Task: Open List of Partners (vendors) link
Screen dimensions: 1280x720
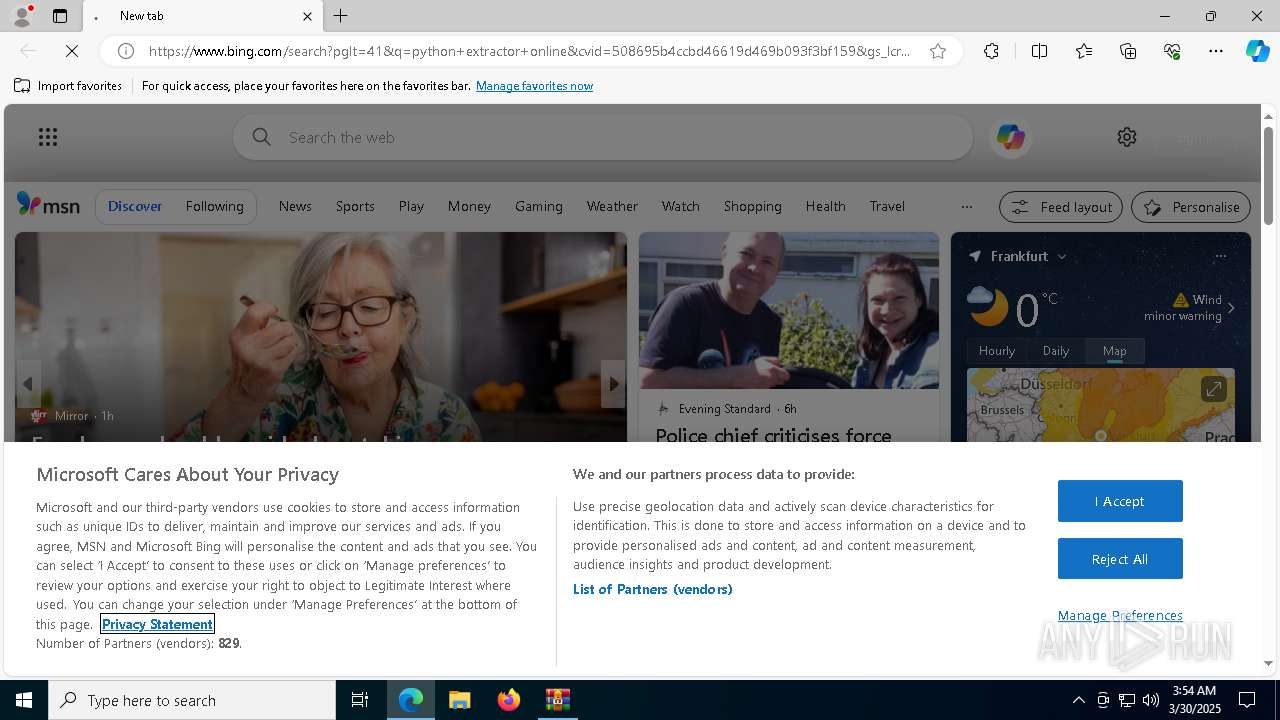Action: pos(652,589)
